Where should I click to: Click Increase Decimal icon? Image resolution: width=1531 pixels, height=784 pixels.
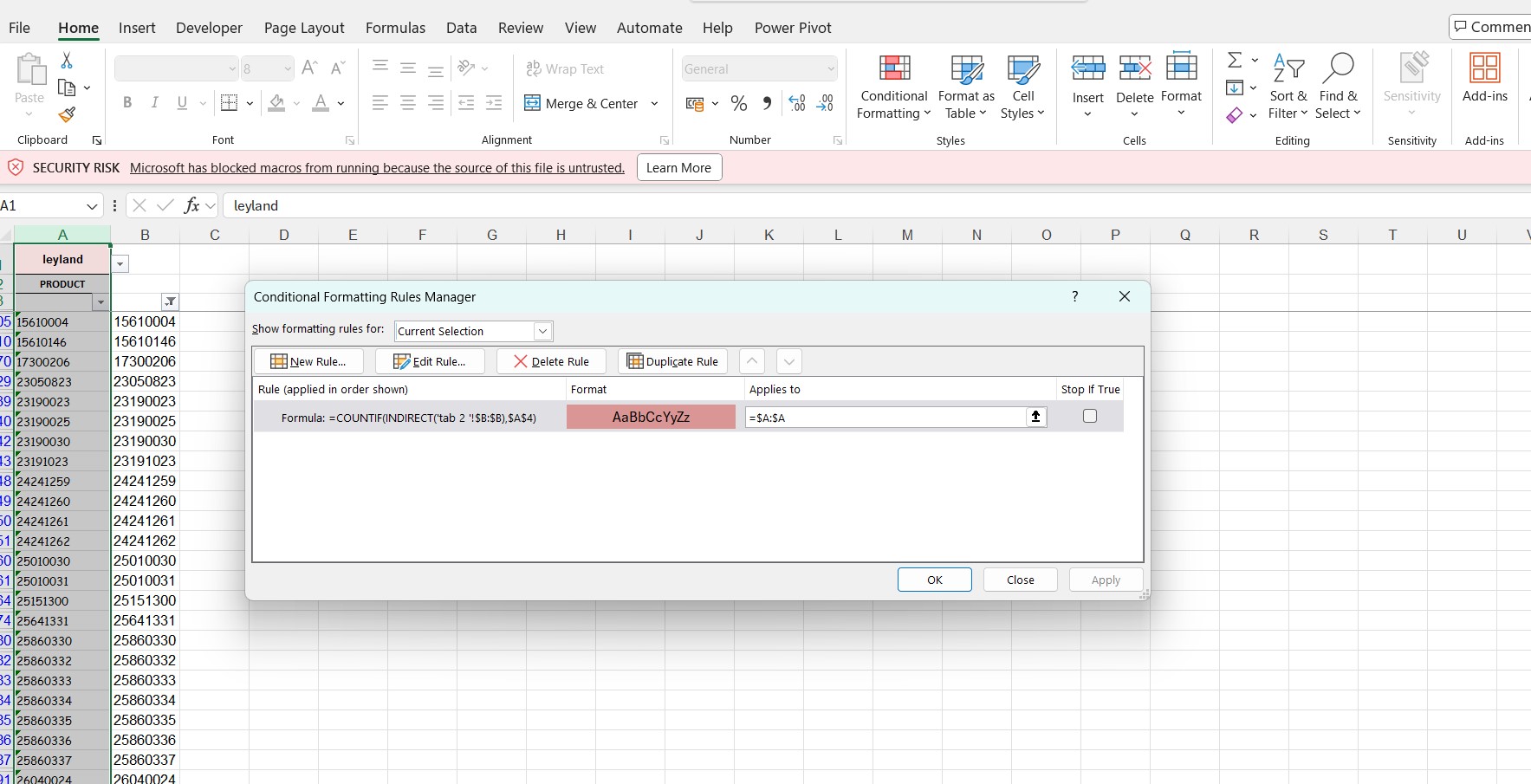(797, 103)
